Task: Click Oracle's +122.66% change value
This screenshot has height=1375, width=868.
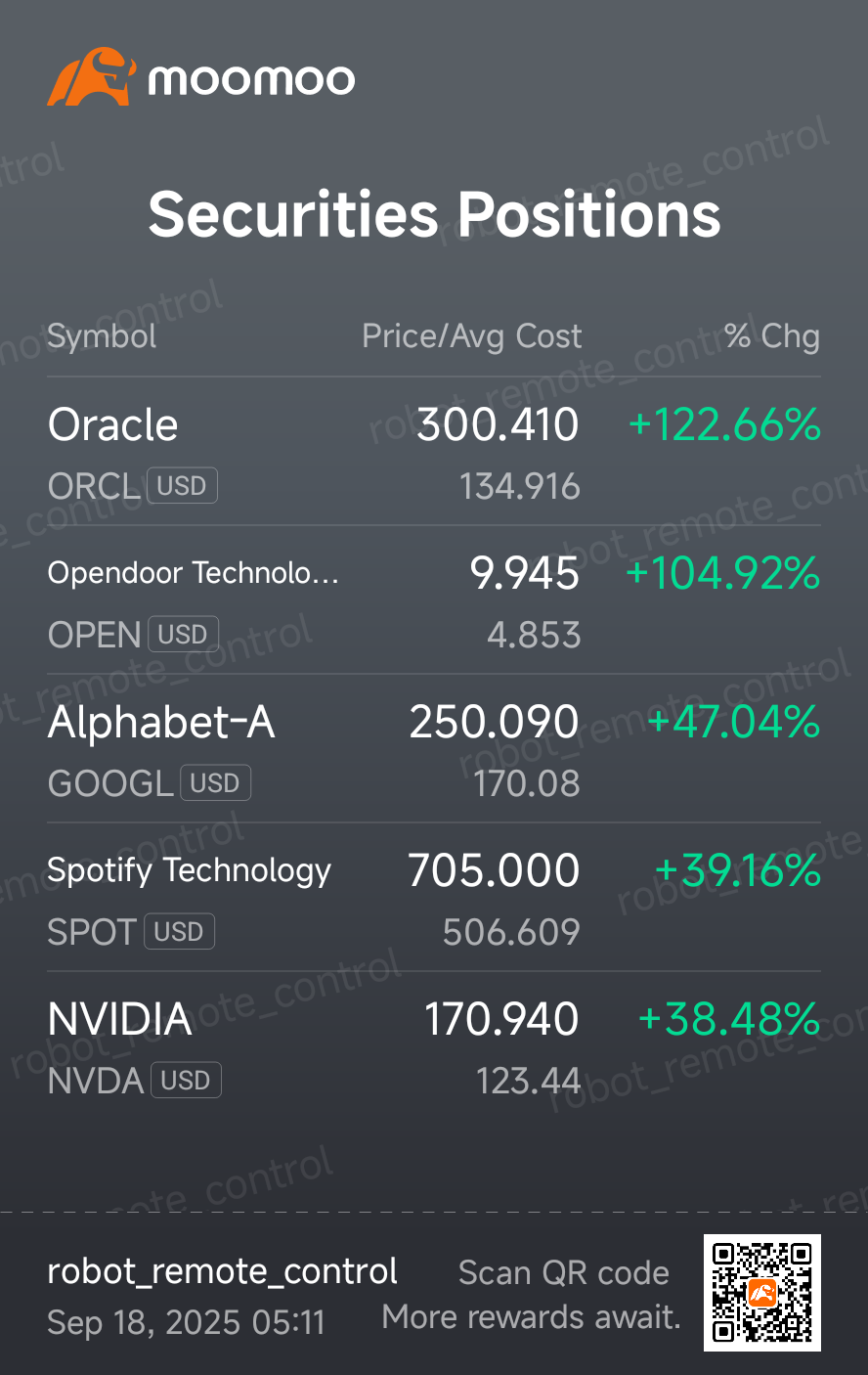Action: [724, 425]
